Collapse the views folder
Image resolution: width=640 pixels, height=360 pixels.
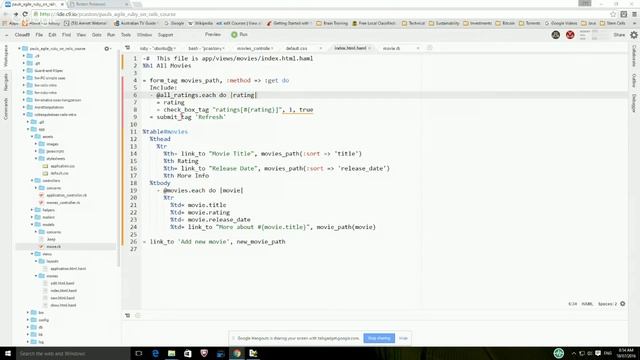pyautogui.click(x=32, y=254)
